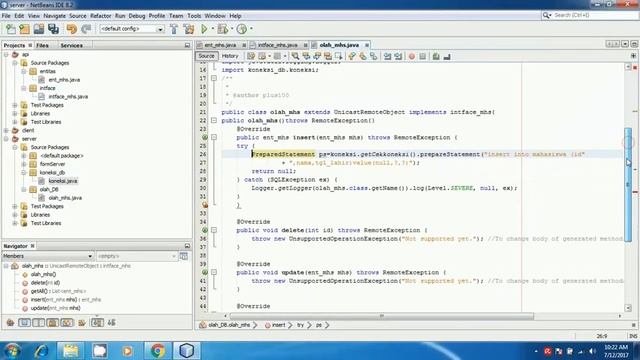Toggle Sort by Source in Navigator
640x360 pixels.
(111, 323)
